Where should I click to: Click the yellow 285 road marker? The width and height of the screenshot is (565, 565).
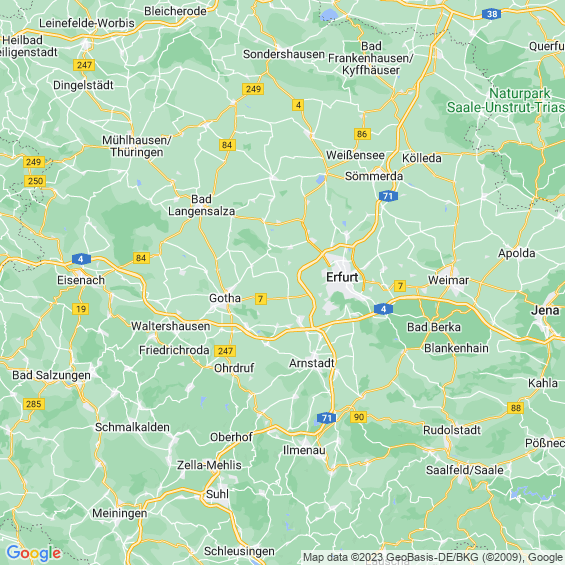point(34,404)
